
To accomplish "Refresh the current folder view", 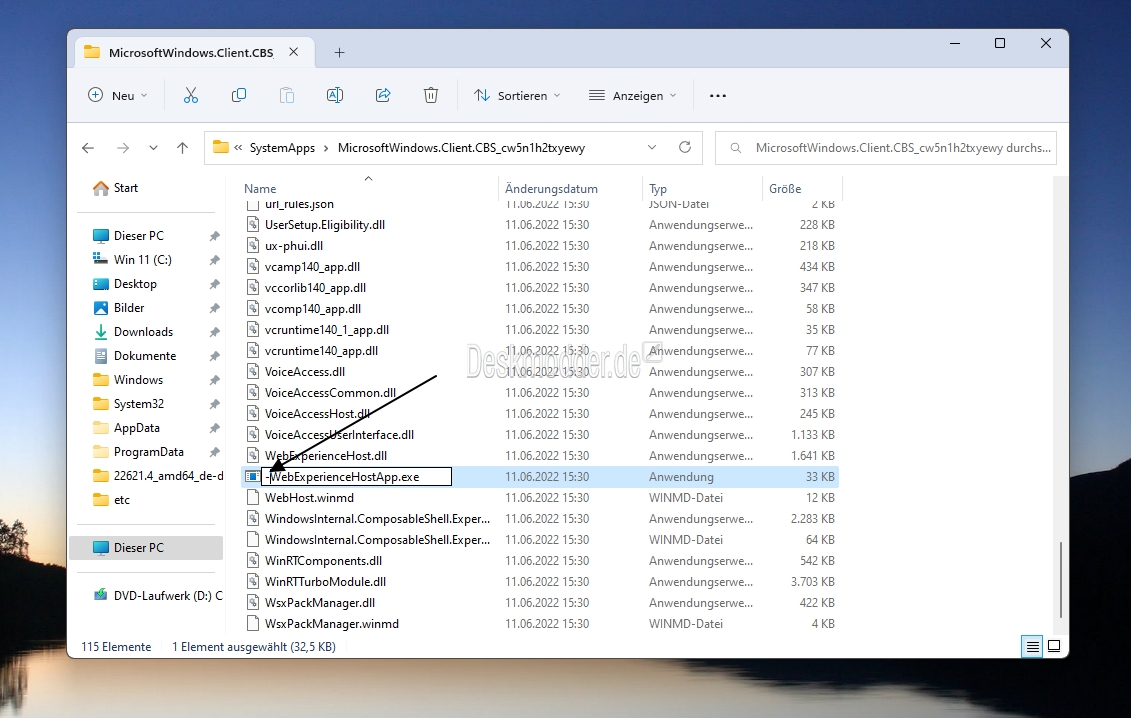I will point(685,147).
